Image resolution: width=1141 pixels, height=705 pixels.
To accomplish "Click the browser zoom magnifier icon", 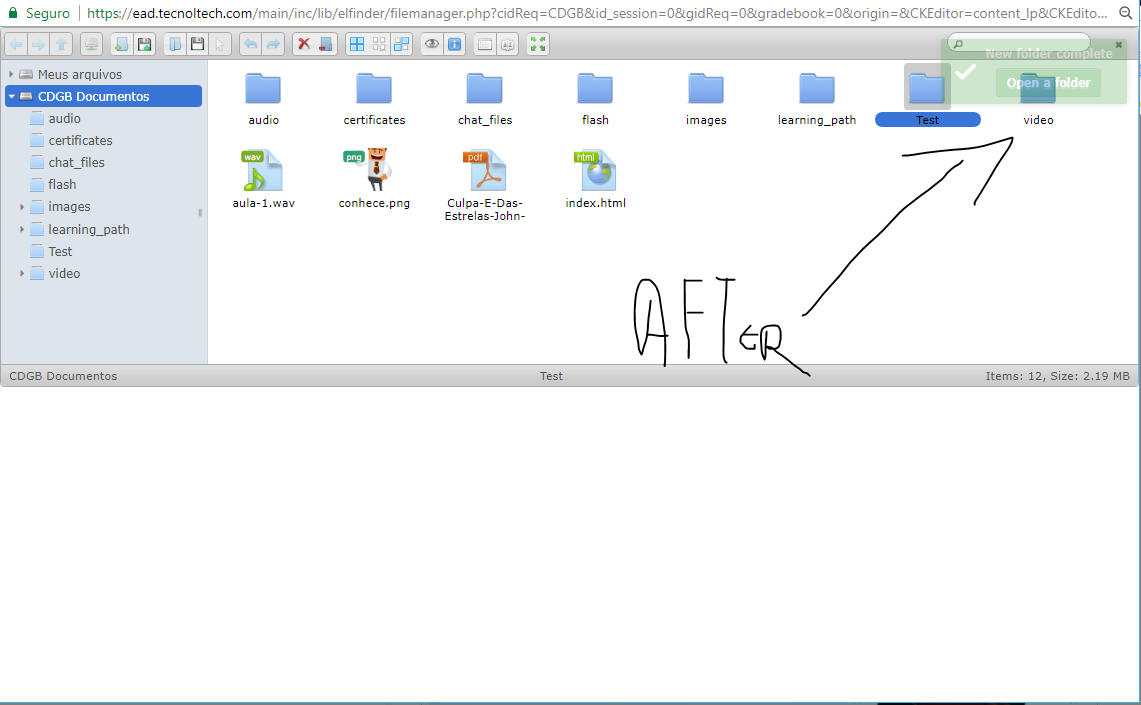I will click(1125, 13).
